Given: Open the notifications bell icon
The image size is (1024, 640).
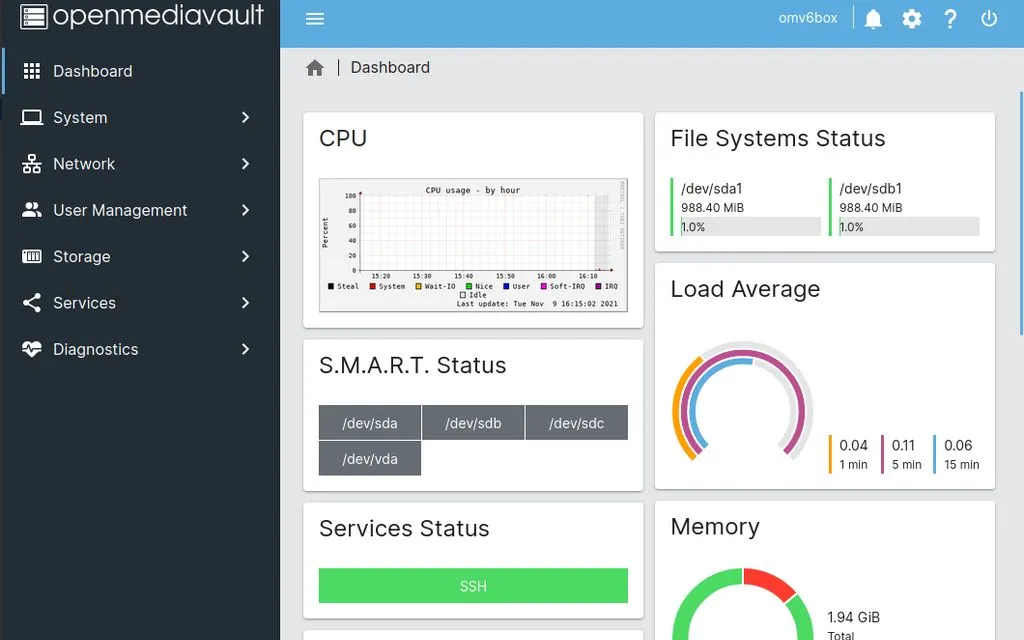Looking at the screenshot, I should click(871, 18).
